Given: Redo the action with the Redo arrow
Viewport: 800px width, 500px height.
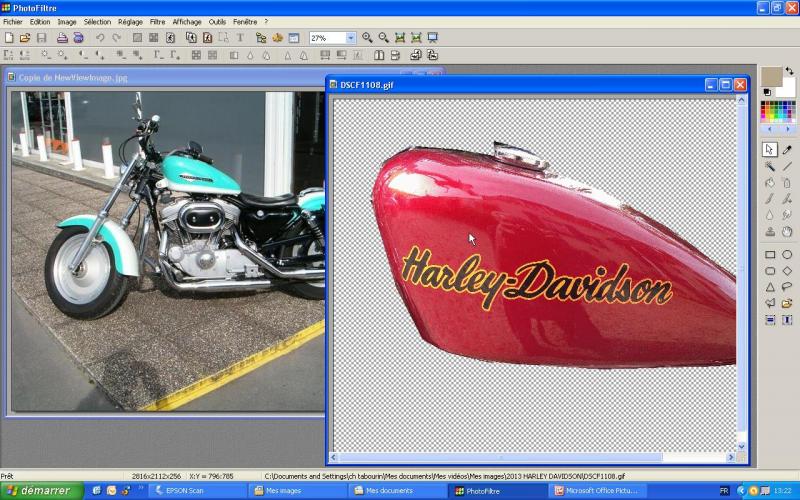Looking at the screenshot, I should point(116,38).
